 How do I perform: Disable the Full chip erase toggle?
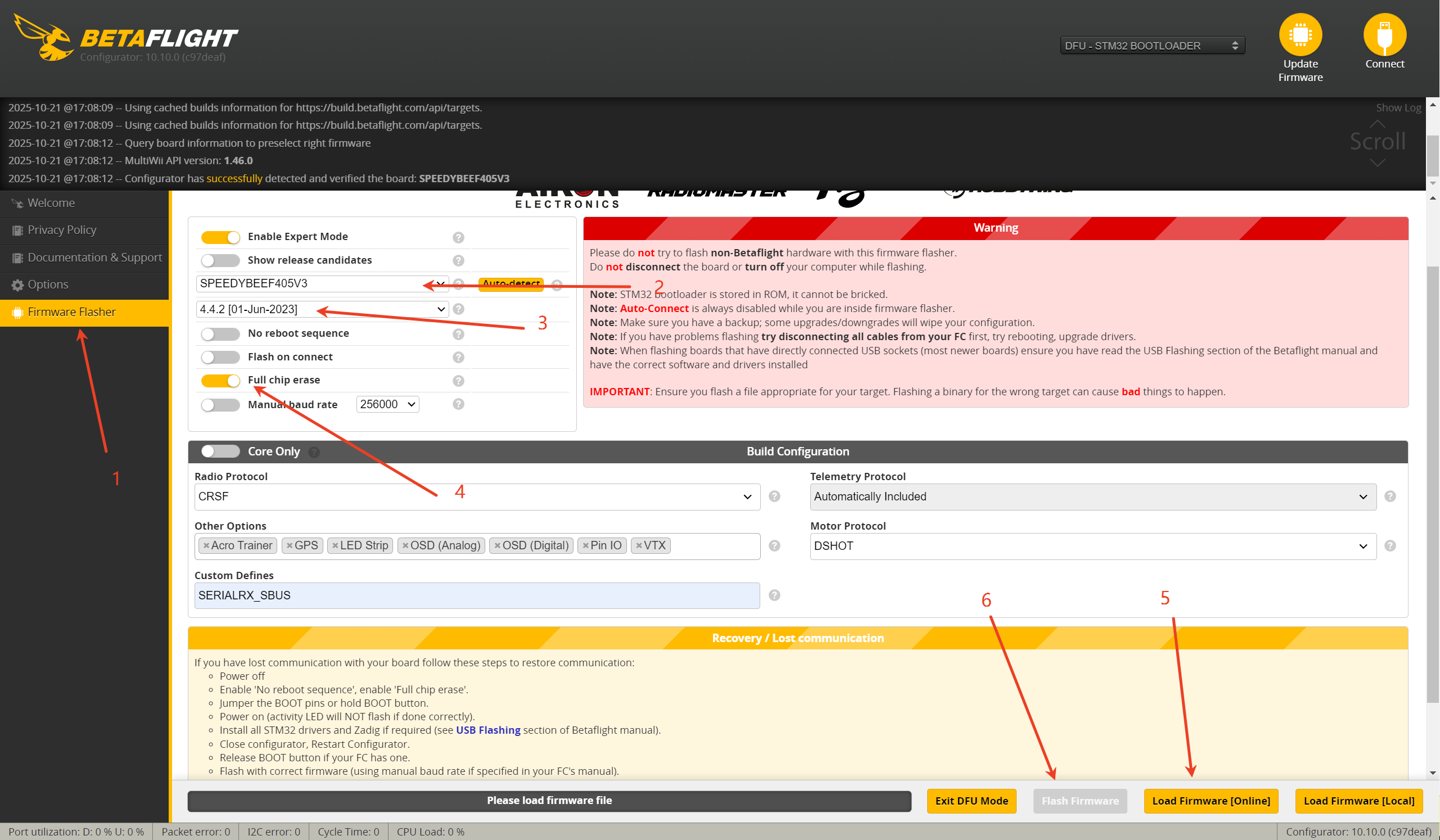[220, 381]
